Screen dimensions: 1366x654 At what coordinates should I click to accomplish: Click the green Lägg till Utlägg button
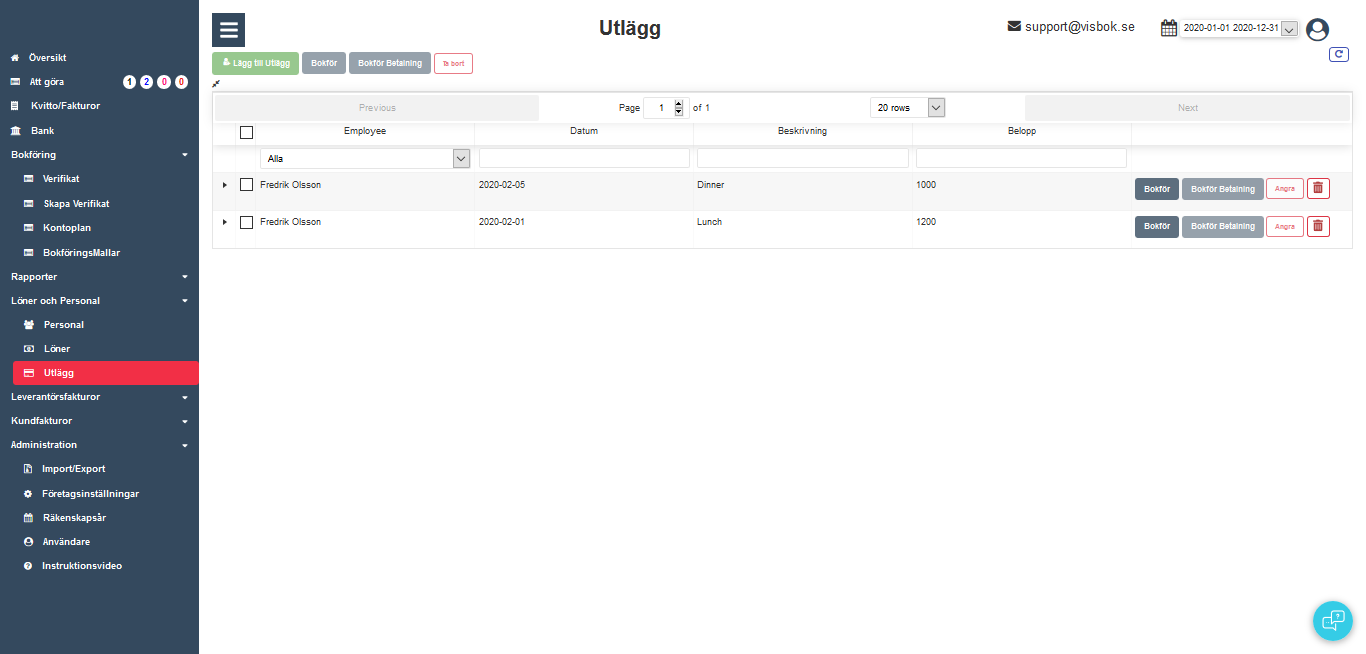point(255,64)
